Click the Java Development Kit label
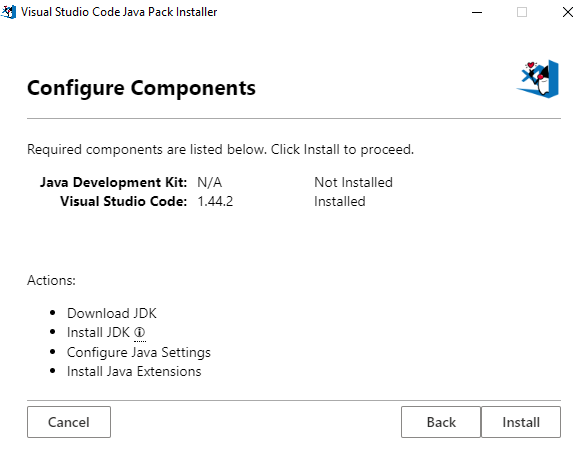 click(x=113, y=182)
